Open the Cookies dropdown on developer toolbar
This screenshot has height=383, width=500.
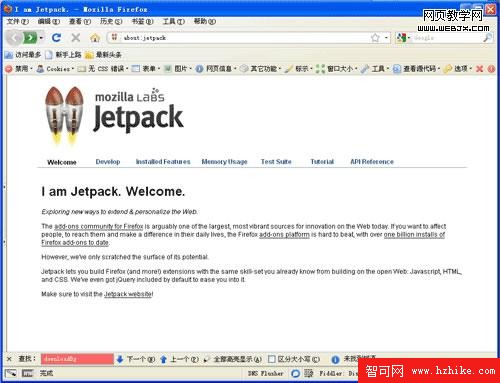coord(55,69)
